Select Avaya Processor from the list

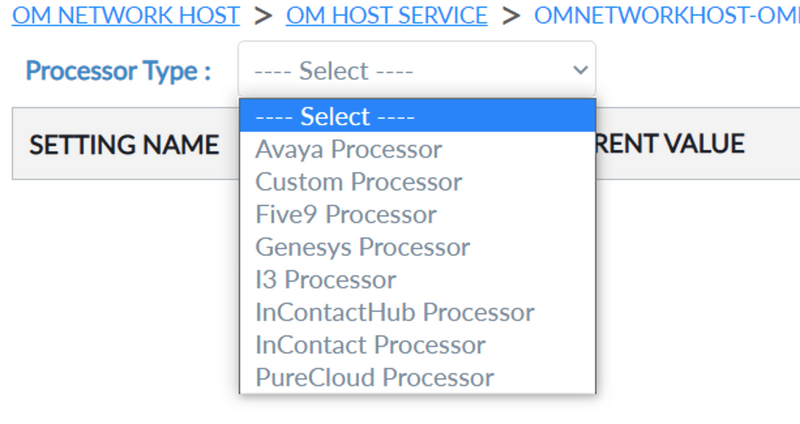point(417,149)
